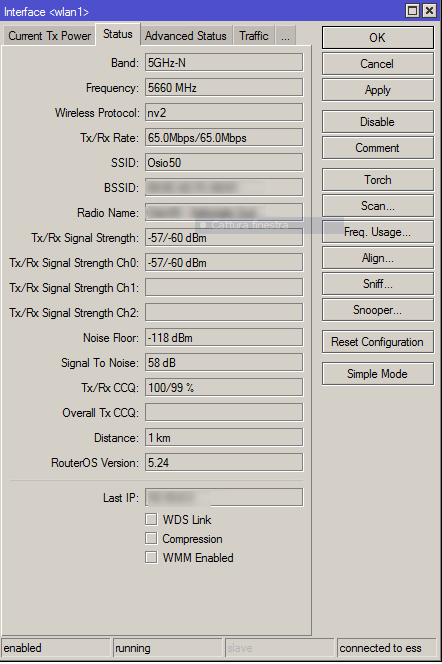
Task: Click the BSSID field
Action: pos(224,188)
